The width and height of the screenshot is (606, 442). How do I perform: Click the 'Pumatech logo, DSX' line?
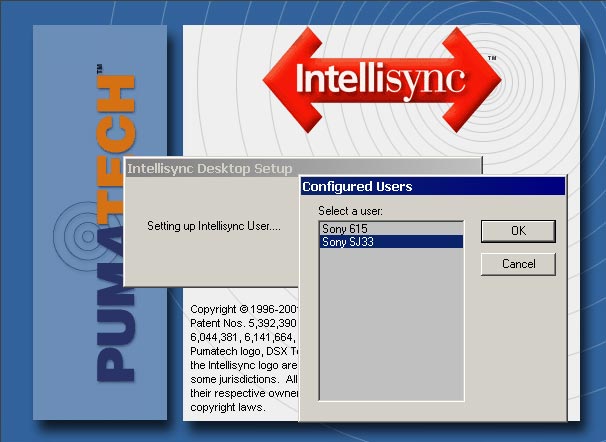(x=244, y=351)
